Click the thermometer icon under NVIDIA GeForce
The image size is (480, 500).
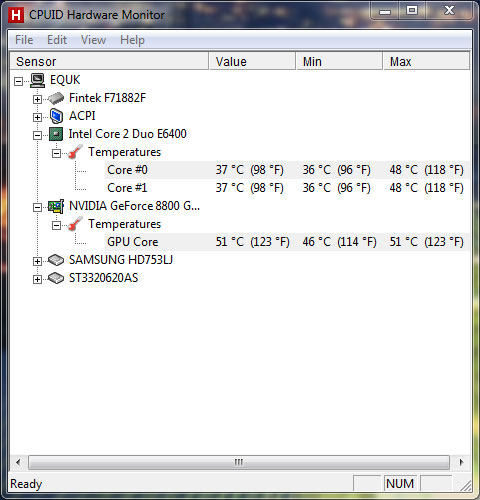[75, 224]
